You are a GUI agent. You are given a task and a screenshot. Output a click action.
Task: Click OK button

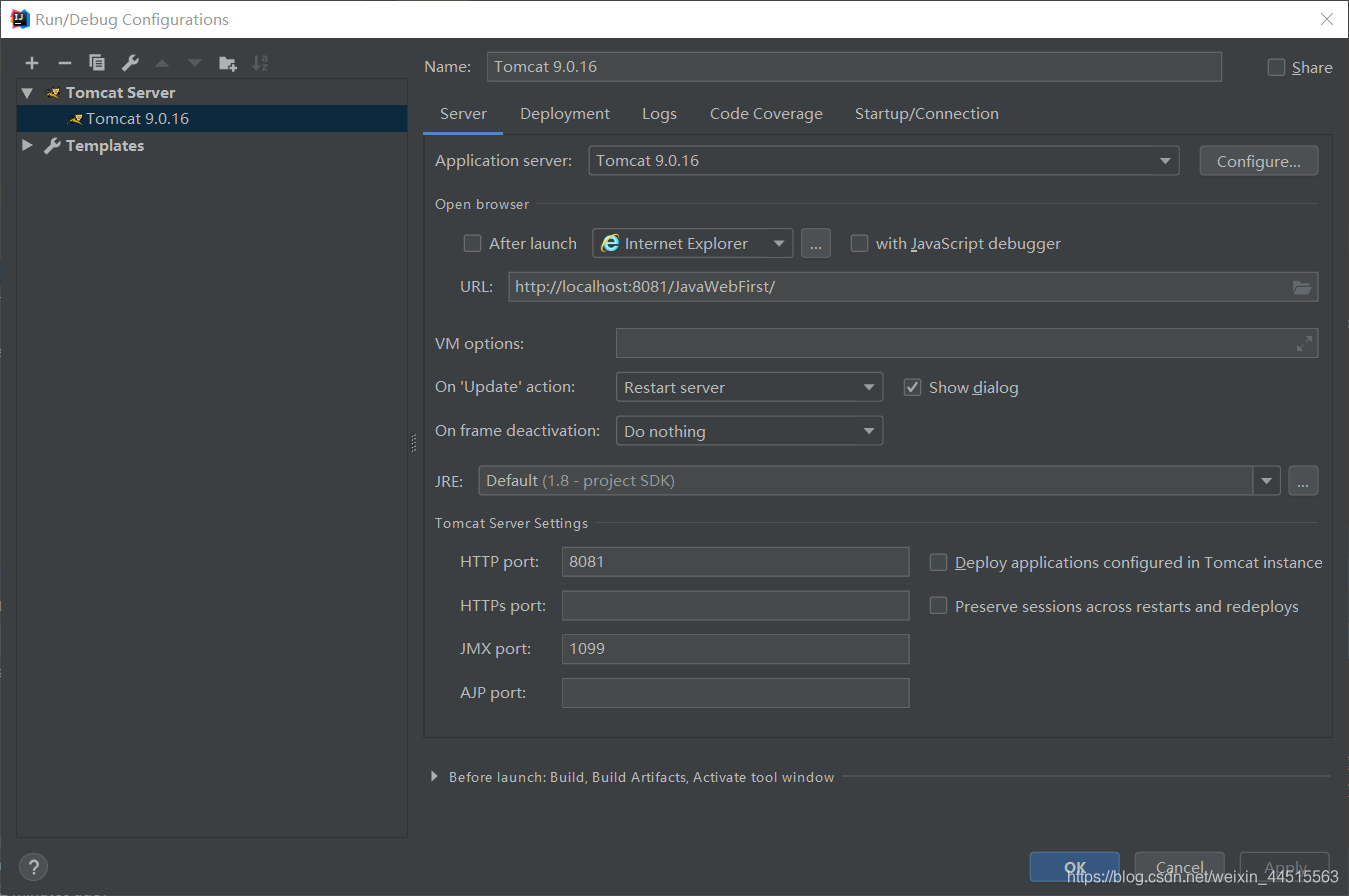point(1075,867)
